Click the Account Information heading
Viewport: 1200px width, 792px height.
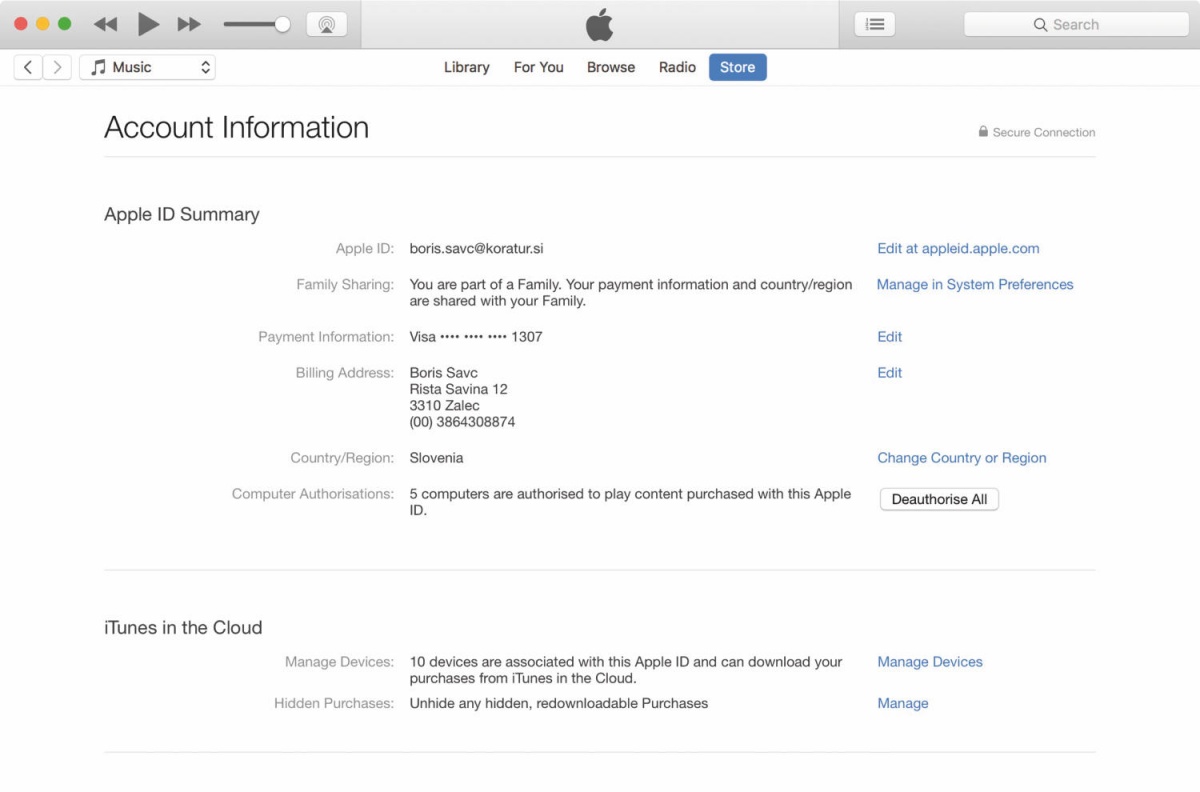pyautogui.click(x=236, y=127)
